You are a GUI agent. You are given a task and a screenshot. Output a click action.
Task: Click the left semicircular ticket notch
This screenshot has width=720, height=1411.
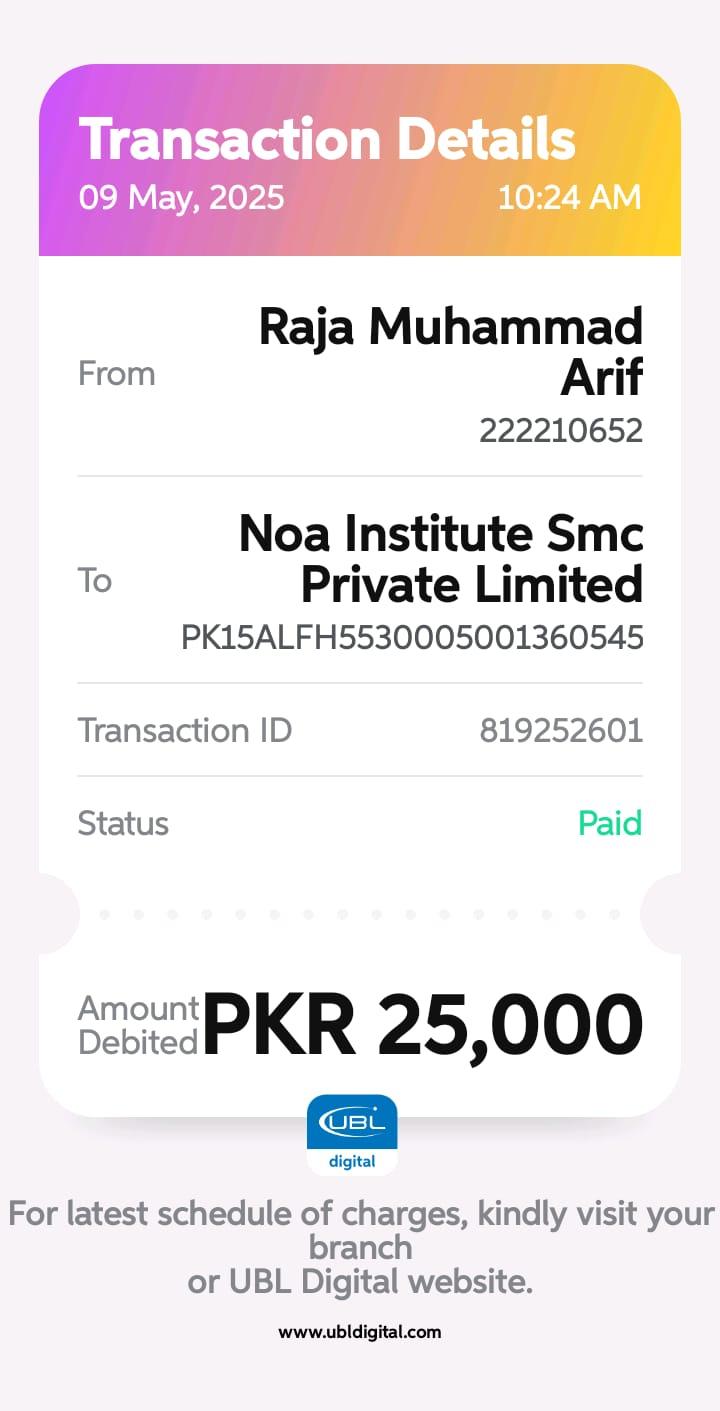pos(56,914)
